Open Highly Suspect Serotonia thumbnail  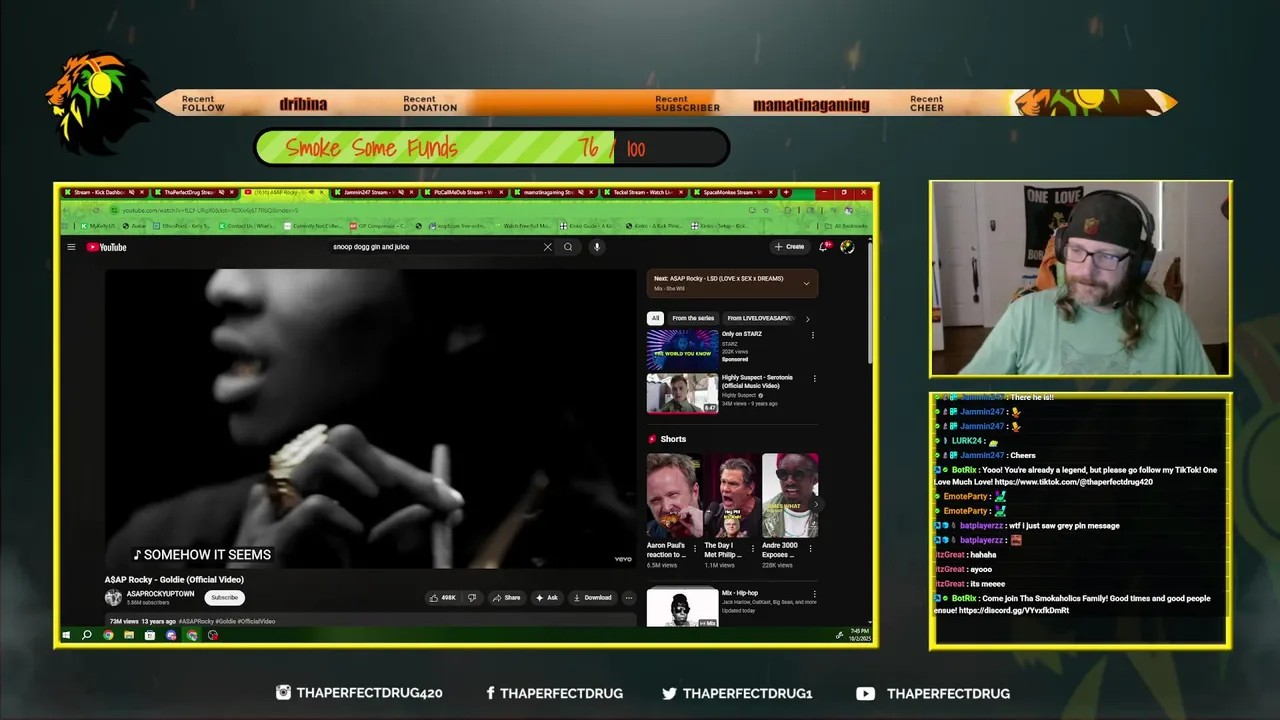coord(682,394)
